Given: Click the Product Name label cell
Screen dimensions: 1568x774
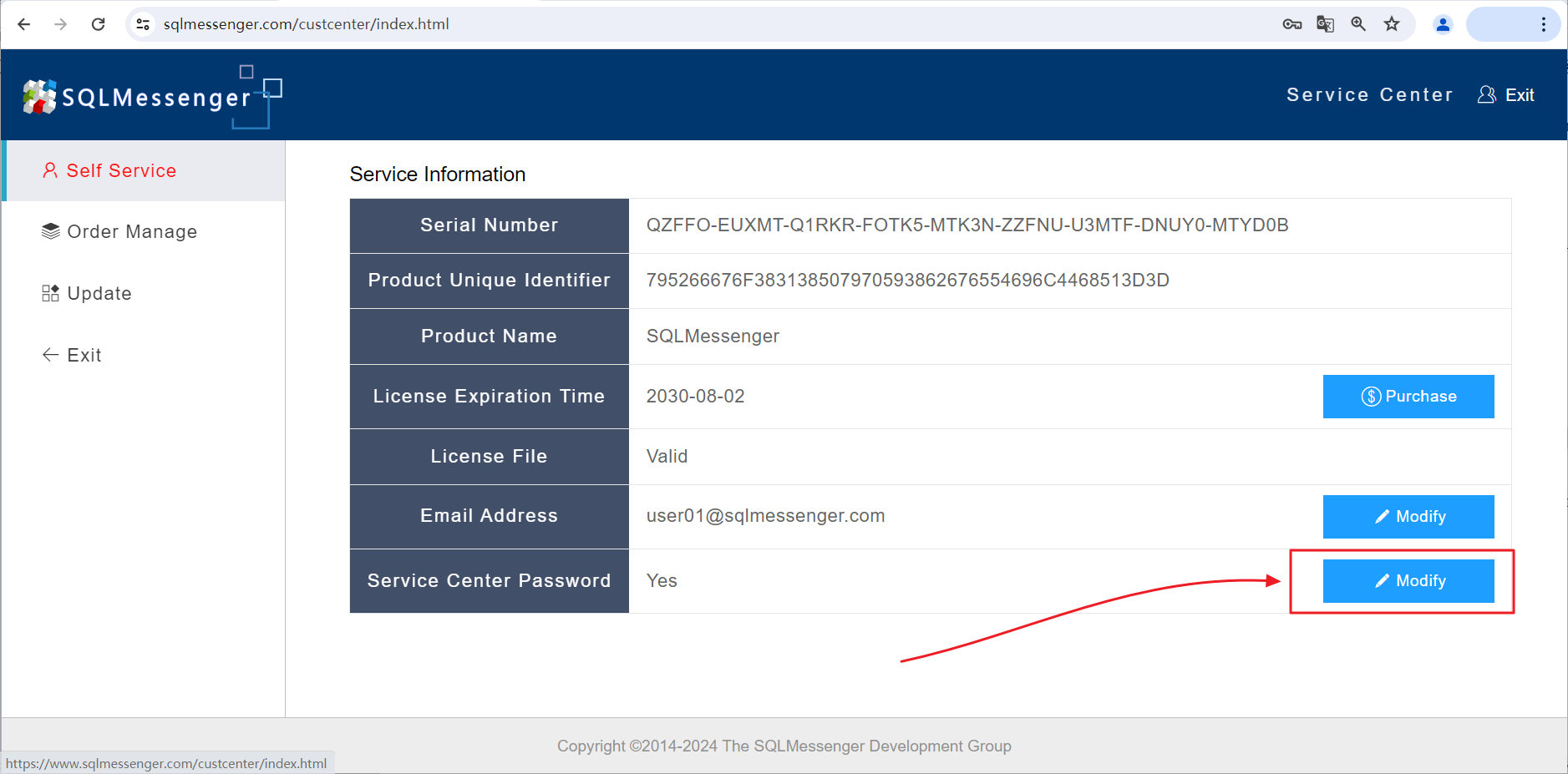Looking at the screenshot, I should (490, 336).
